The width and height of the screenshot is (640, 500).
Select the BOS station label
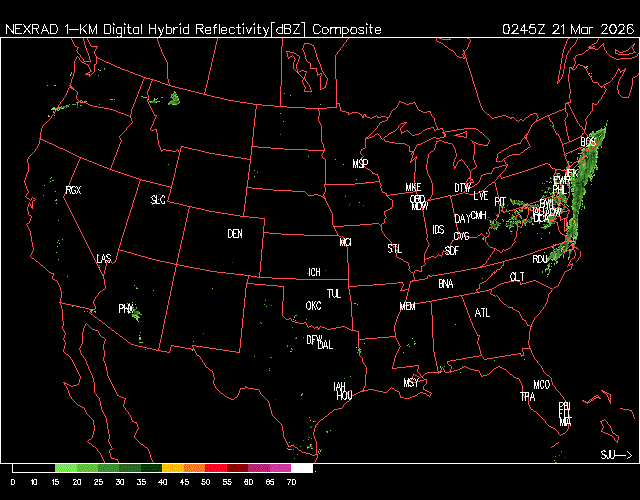coord(588,143)
